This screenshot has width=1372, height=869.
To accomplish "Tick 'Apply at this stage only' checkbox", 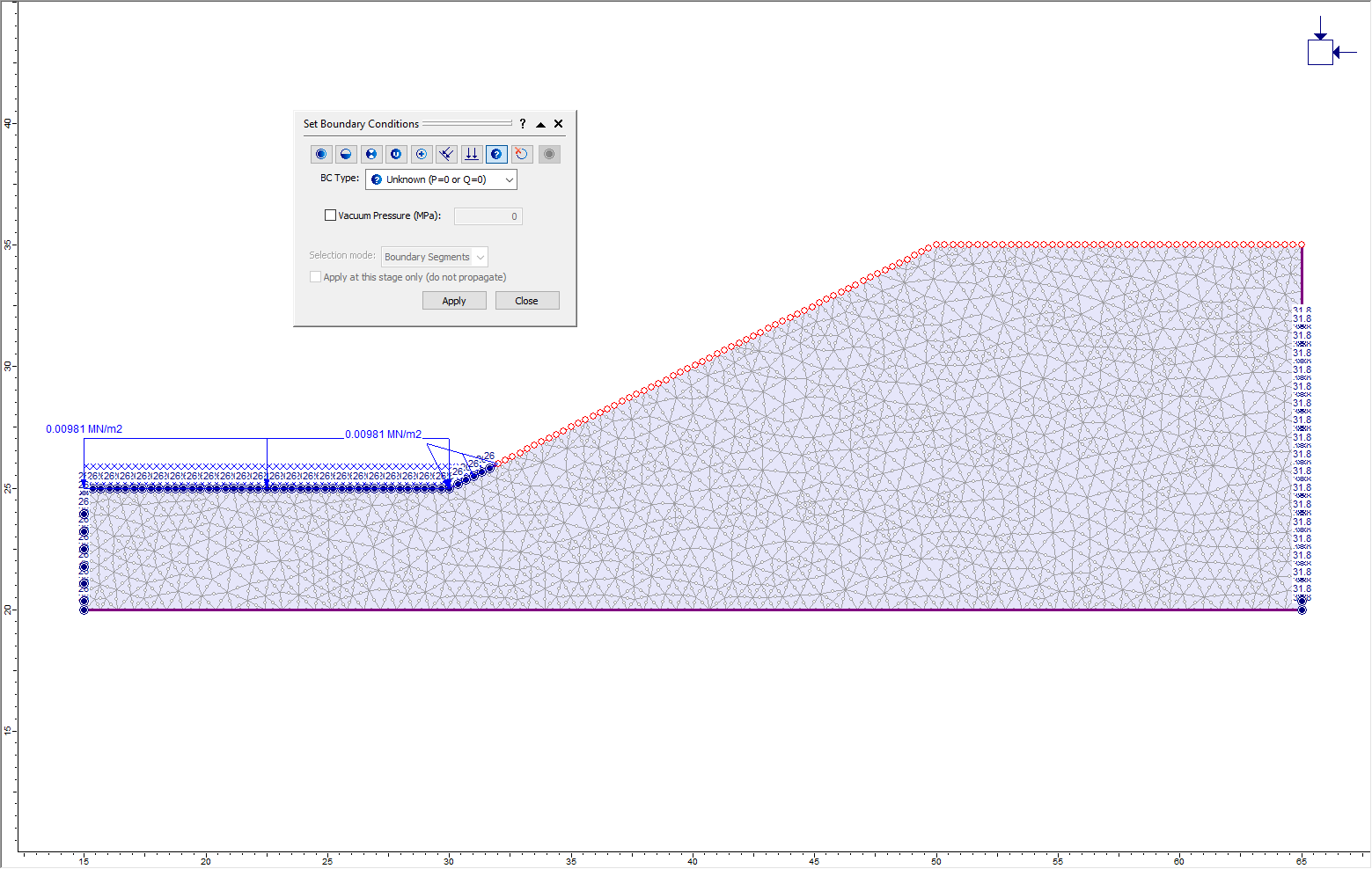I will coord(316,277).
